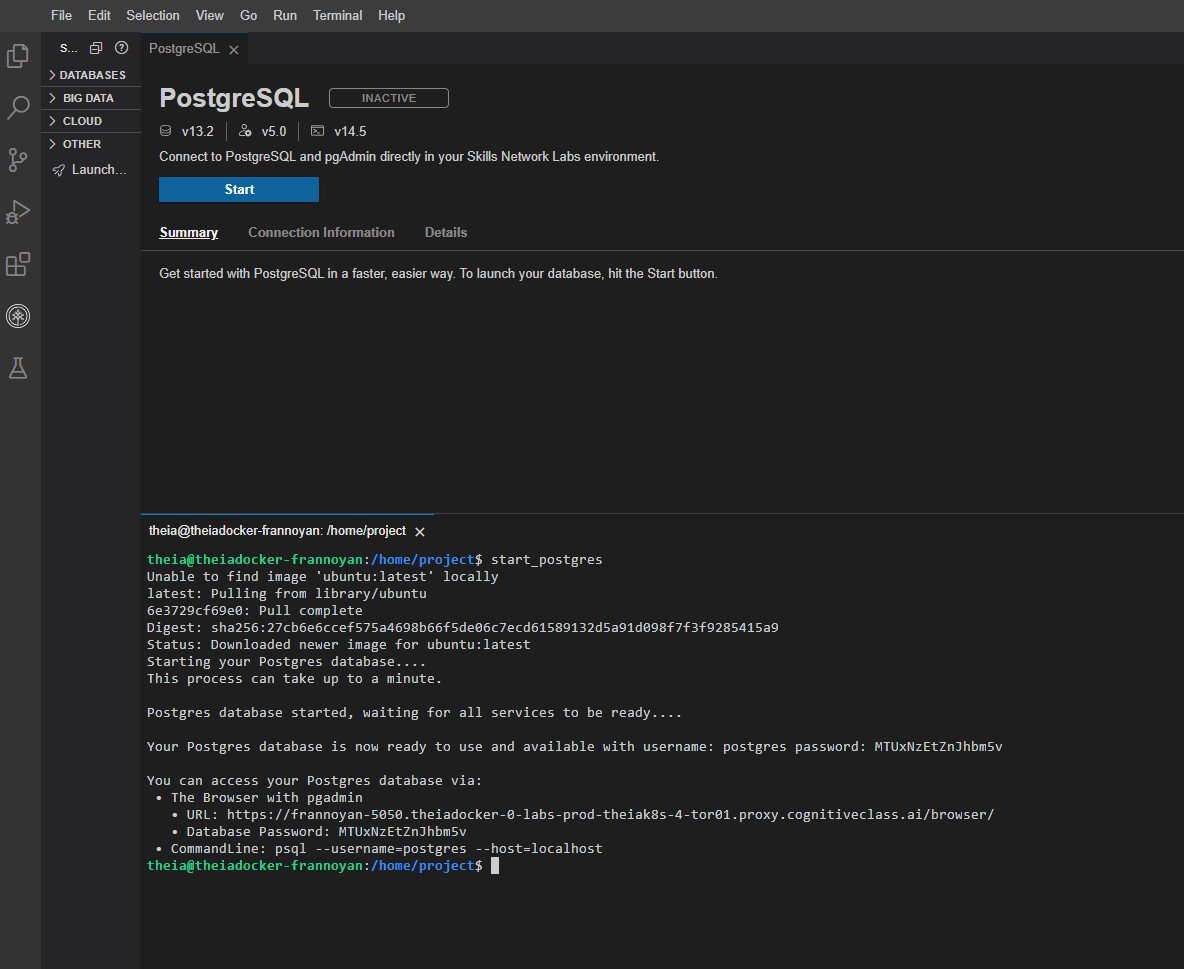
Task: Click the database icon next to v13.2
Action: (165, 131)
